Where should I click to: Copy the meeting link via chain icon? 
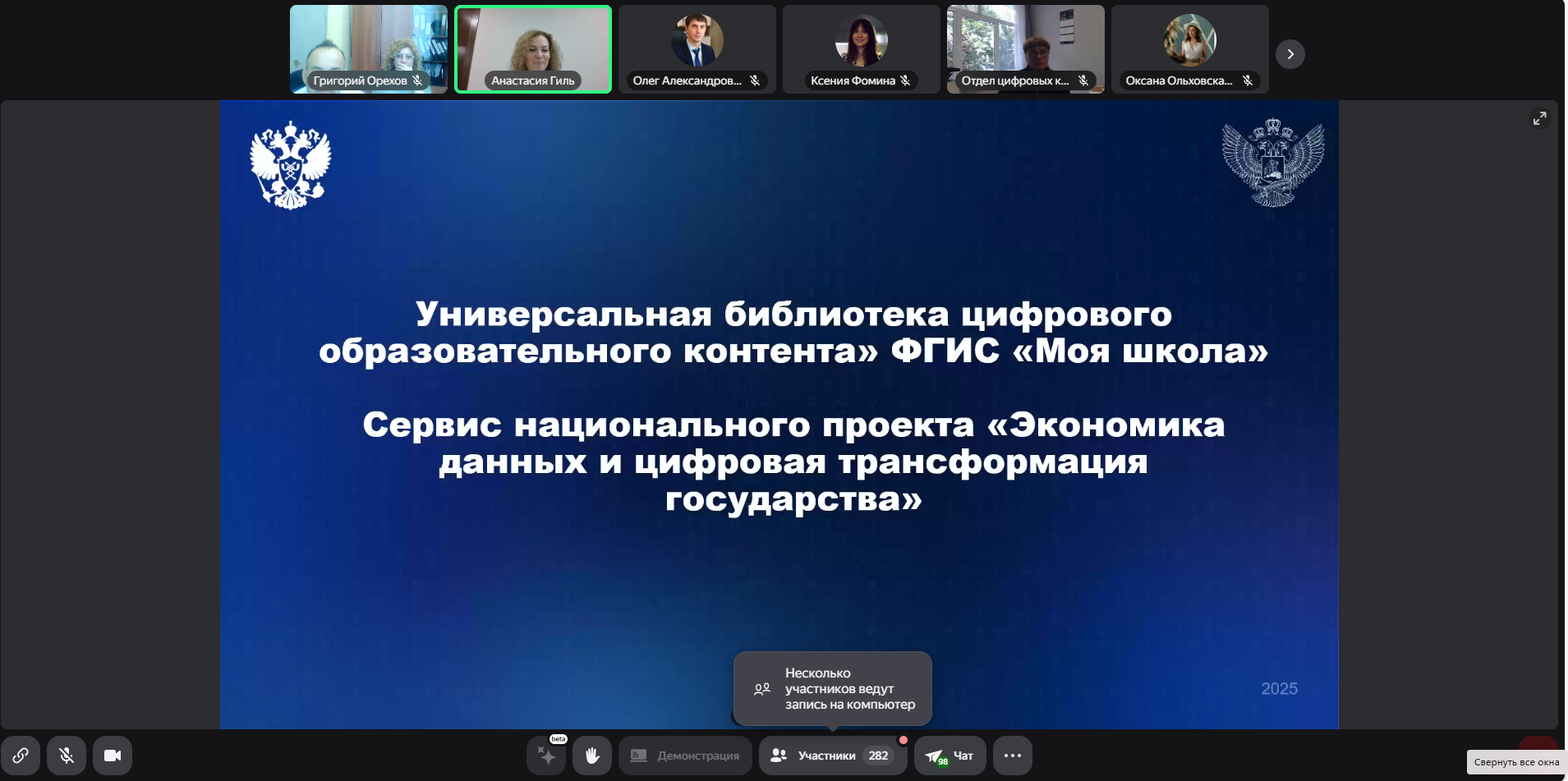point(21,756)
